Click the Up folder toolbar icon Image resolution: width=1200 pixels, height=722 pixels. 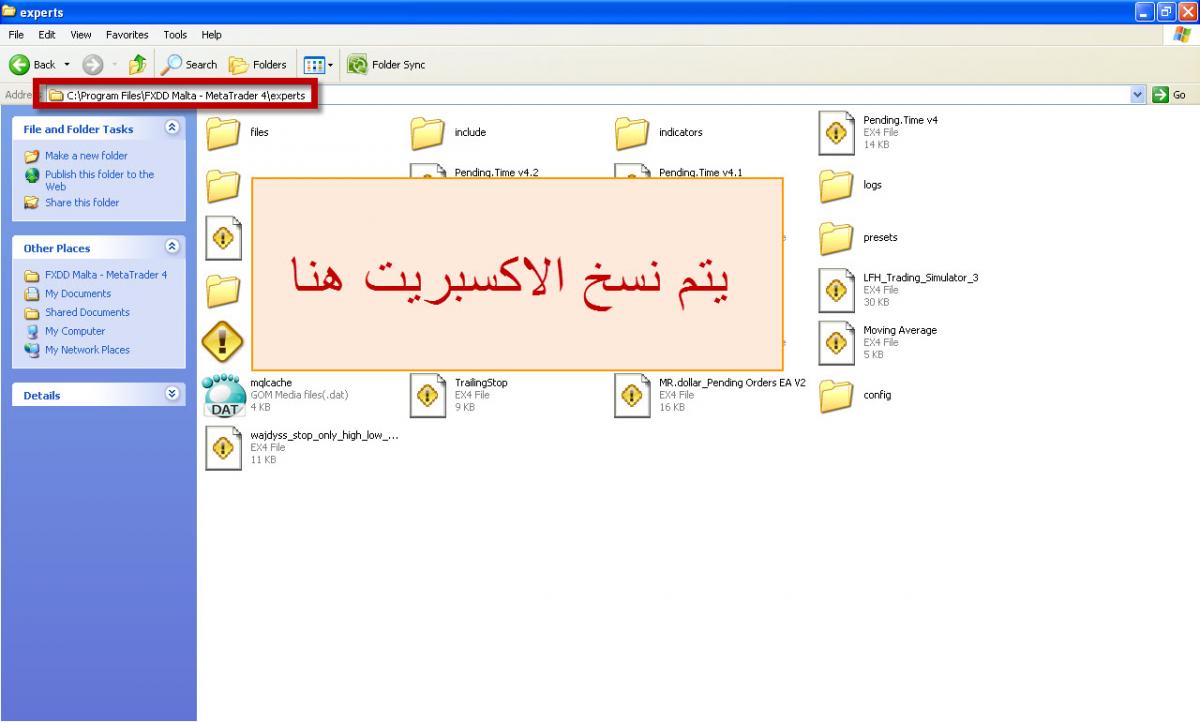(x=138, y=65)
